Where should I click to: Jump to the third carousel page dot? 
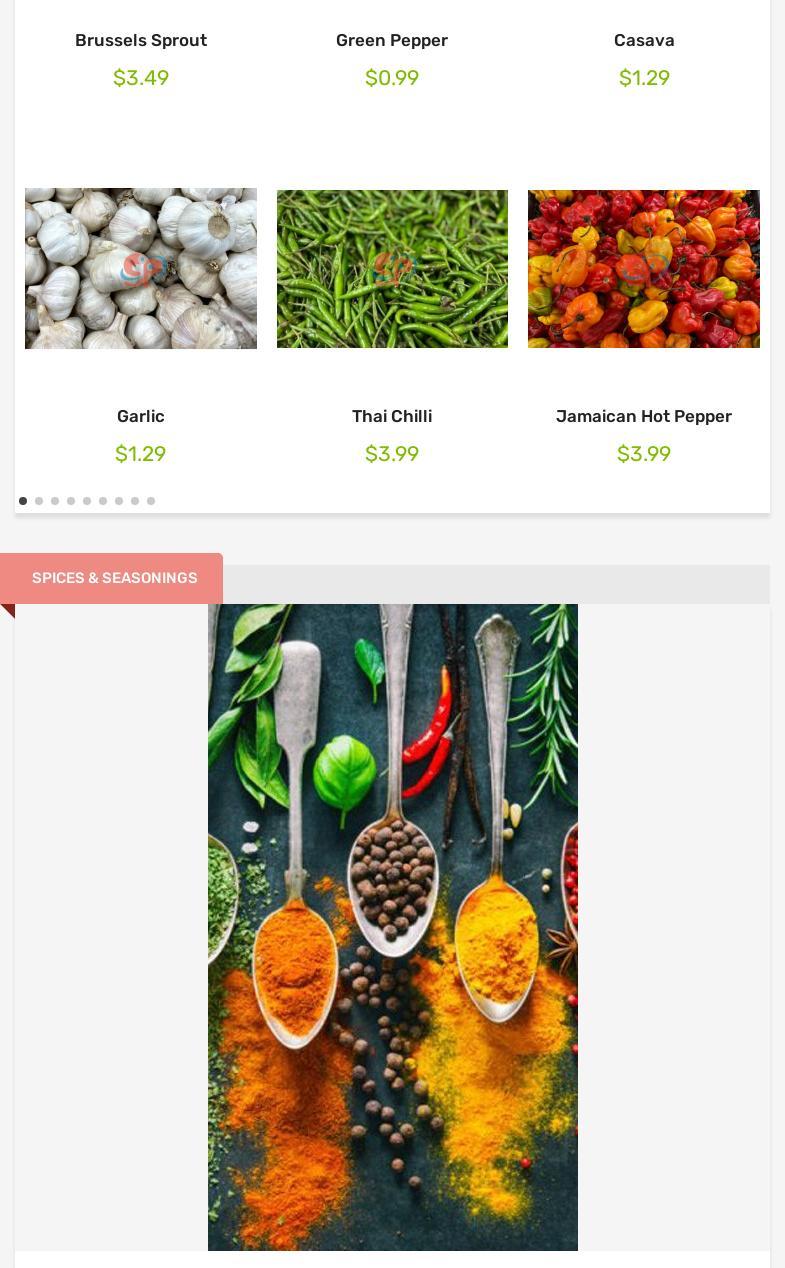tap(55, 501)
